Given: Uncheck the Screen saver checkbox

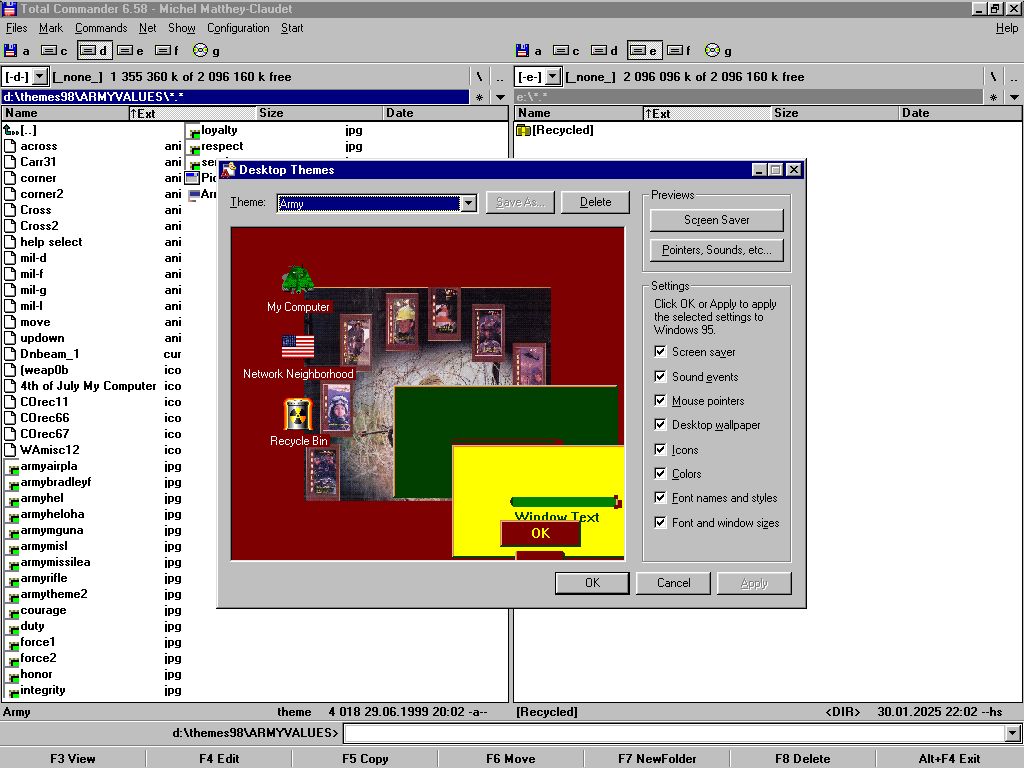Looking at the screenshot, I should tap(660, 352).
